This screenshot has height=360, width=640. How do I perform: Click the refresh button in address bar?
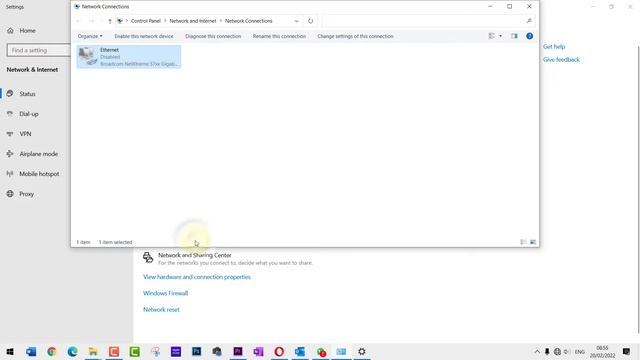(x=311, y=21)
